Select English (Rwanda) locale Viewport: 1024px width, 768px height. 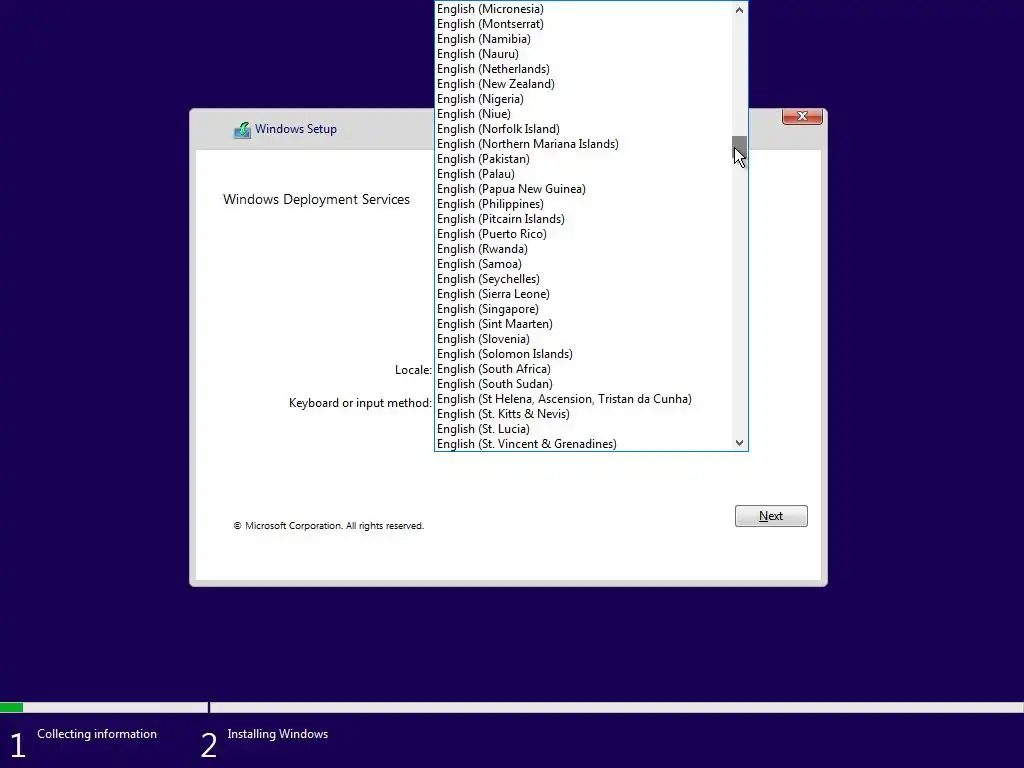pyautogui.click(x=583, y=249)
